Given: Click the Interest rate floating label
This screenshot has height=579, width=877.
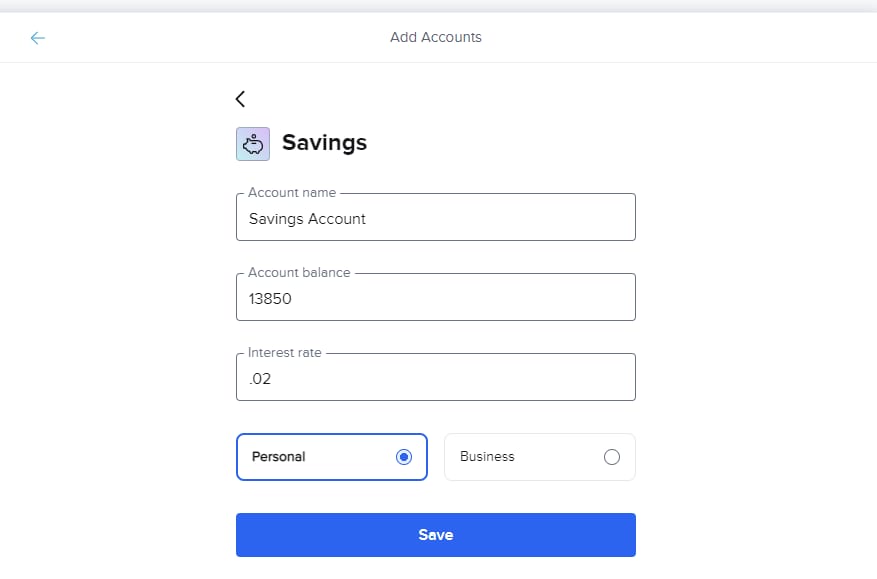Looking at the screenshot, I should 285,352.
